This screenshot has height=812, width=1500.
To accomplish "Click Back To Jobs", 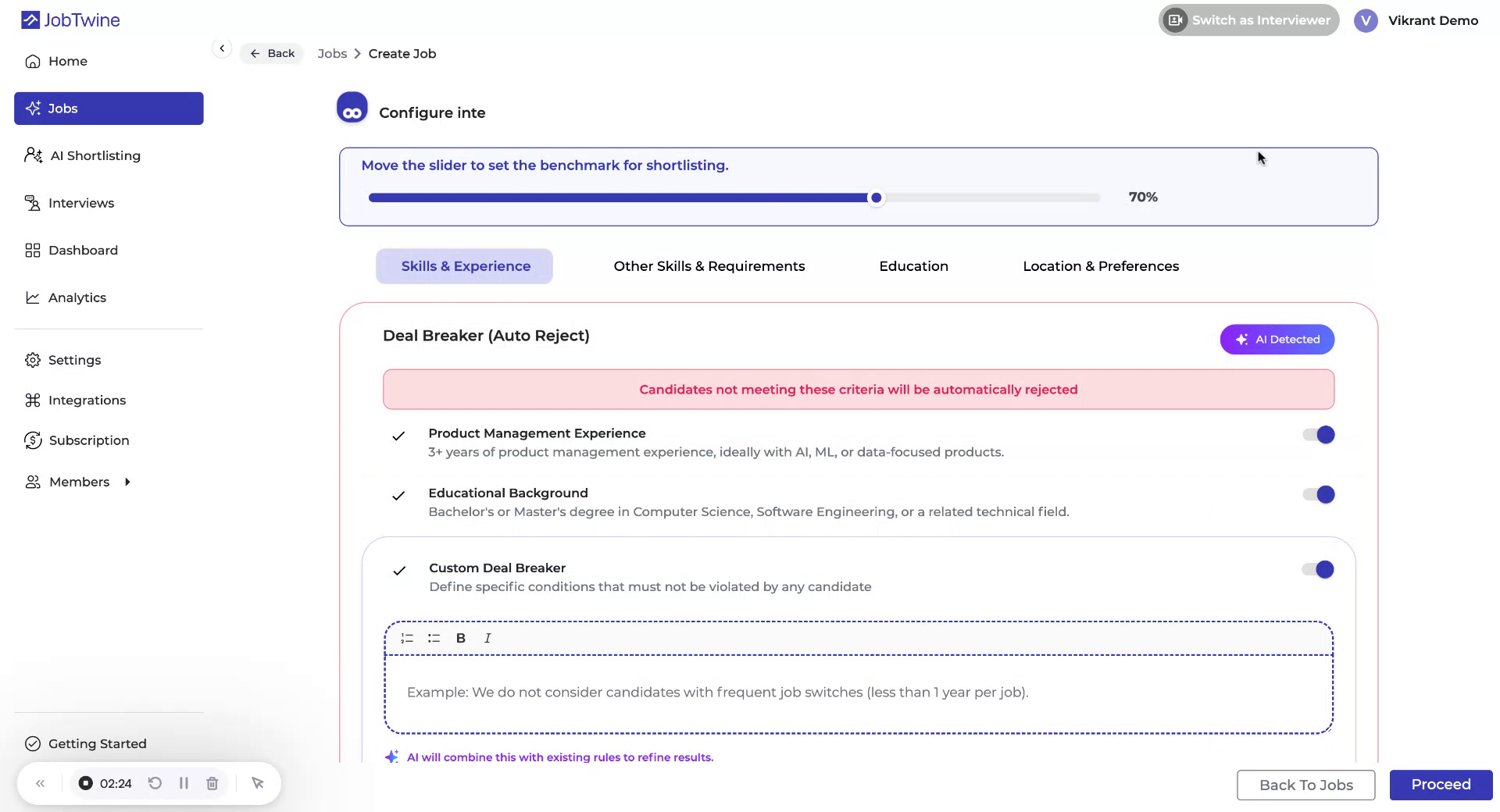I will [x=1305, y=785].
